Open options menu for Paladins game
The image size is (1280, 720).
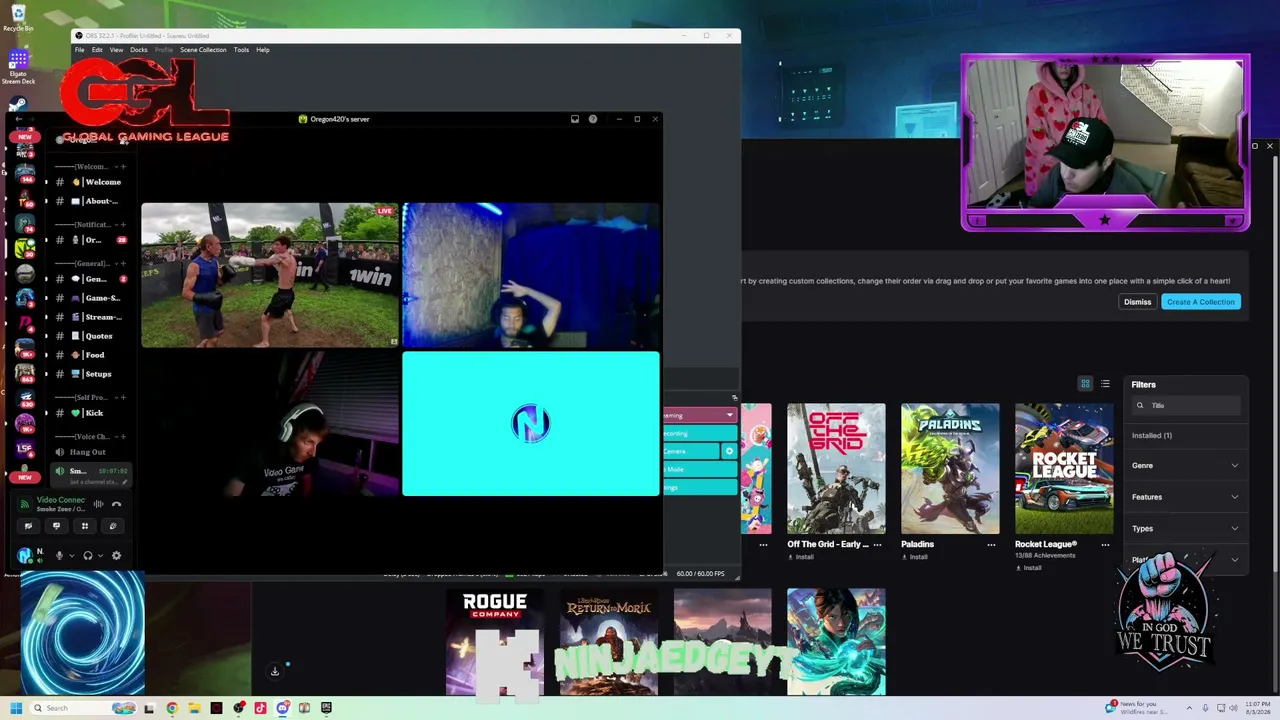pyautogui.click(x=991, y=545)
